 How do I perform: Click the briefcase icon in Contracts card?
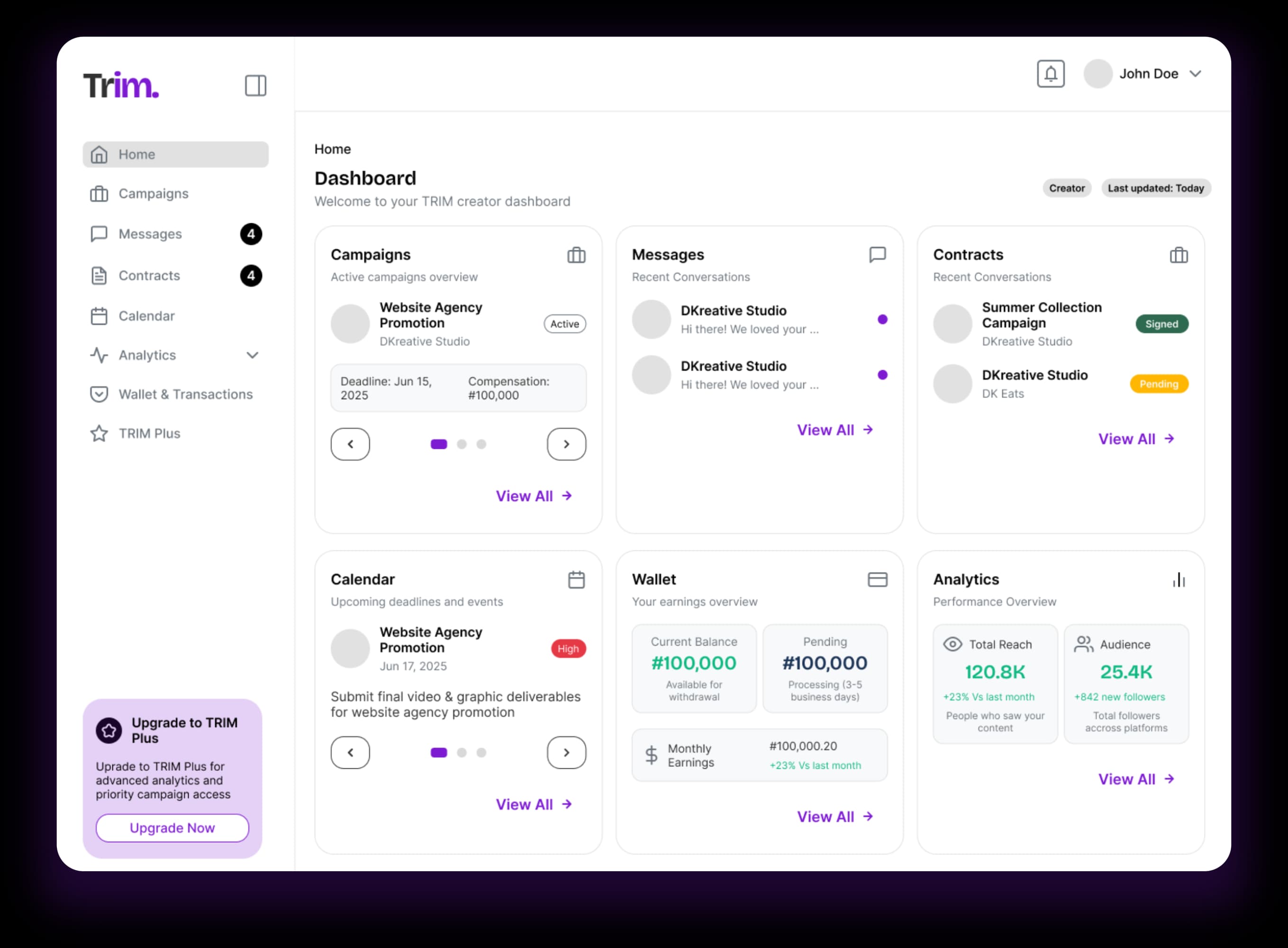tap(1179, 255)
